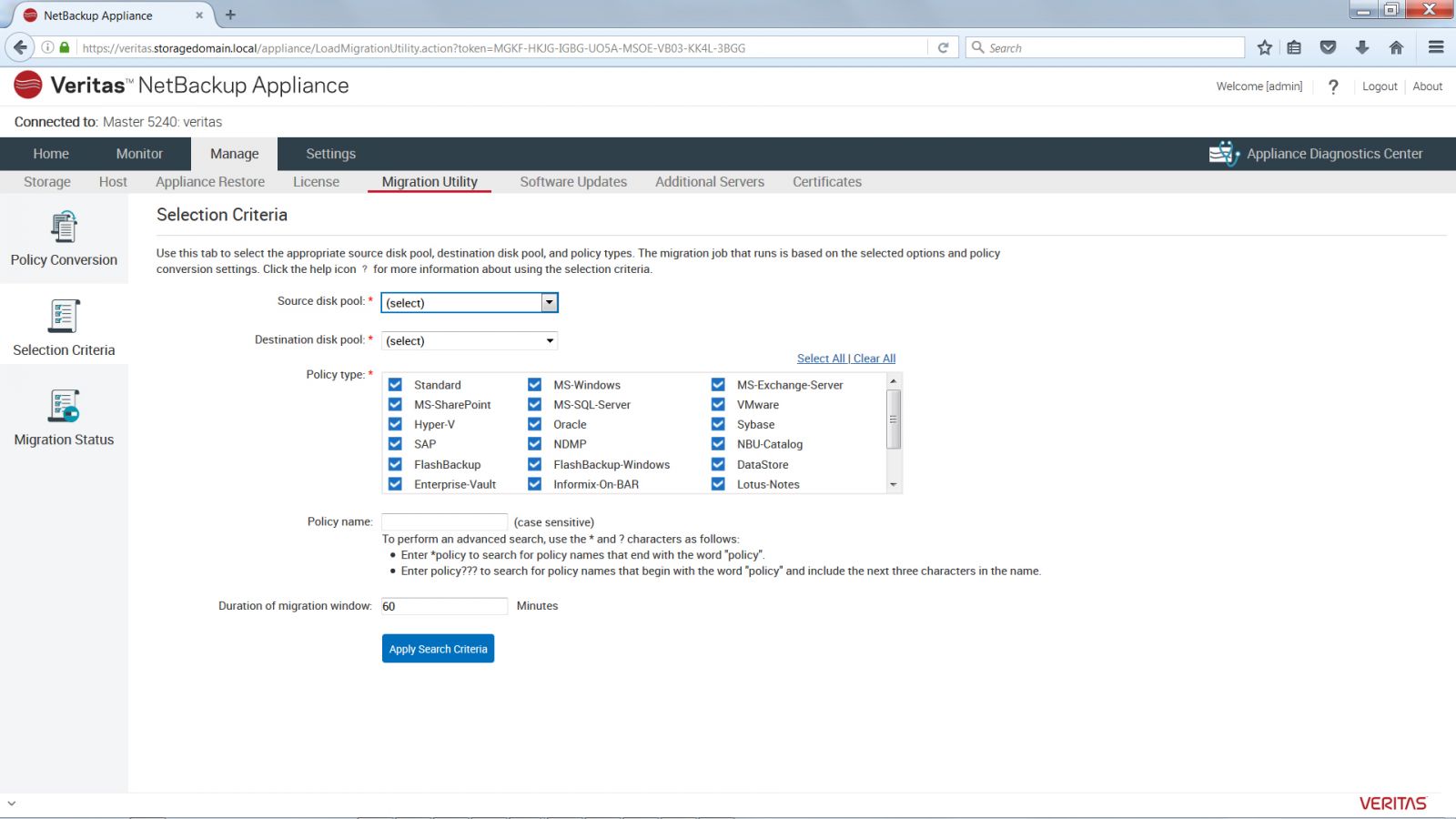Open Software Updates submenu tab
The height and width of the screenshot is (819, 1456).
[x=573, y=182]
